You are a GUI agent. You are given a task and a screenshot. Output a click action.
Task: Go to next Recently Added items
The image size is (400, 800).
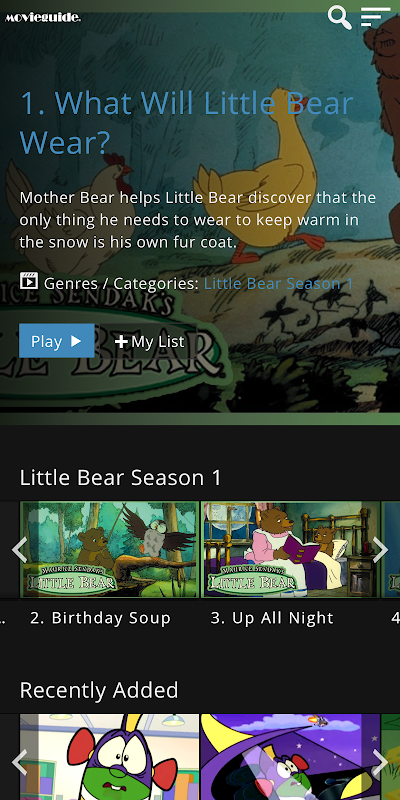click(x=381, y=762)
